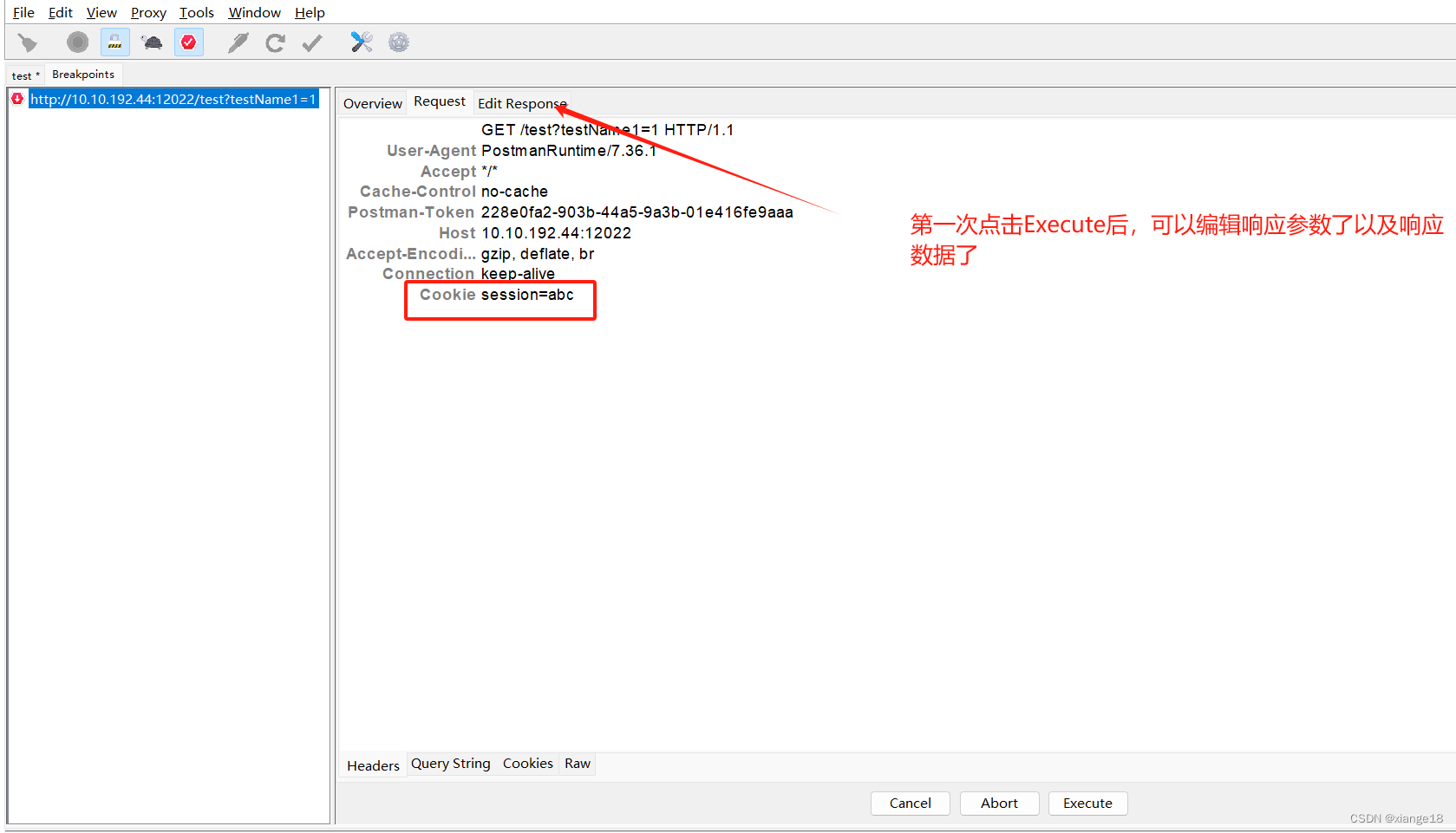Open the View menu

101,12
